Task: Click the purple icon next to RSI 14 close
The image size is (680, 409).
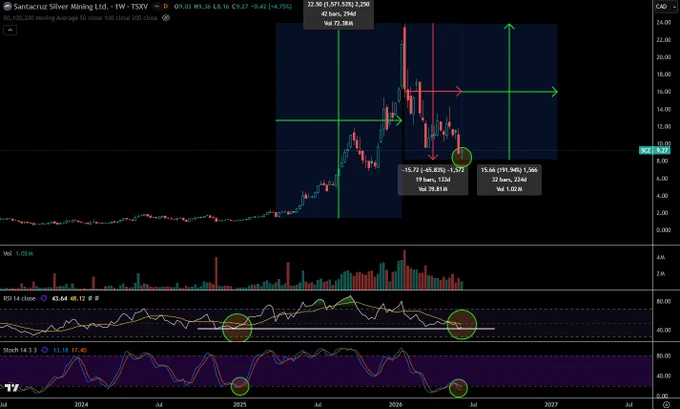Action: click(x=44, y=298)
